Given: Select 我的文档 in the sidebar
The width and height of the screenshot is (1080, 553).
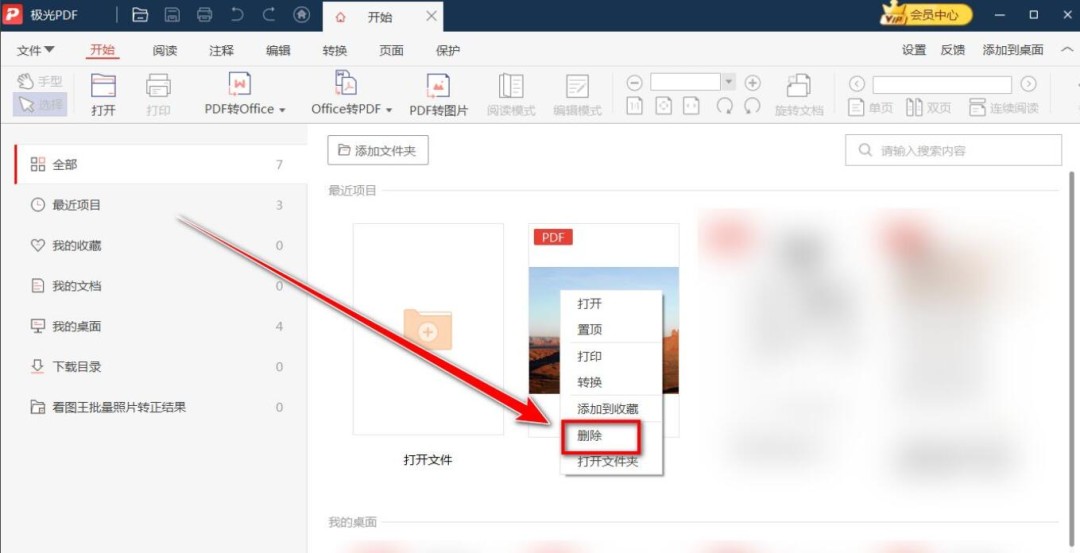Looking at the screenshot, I should tap(160, 286).
